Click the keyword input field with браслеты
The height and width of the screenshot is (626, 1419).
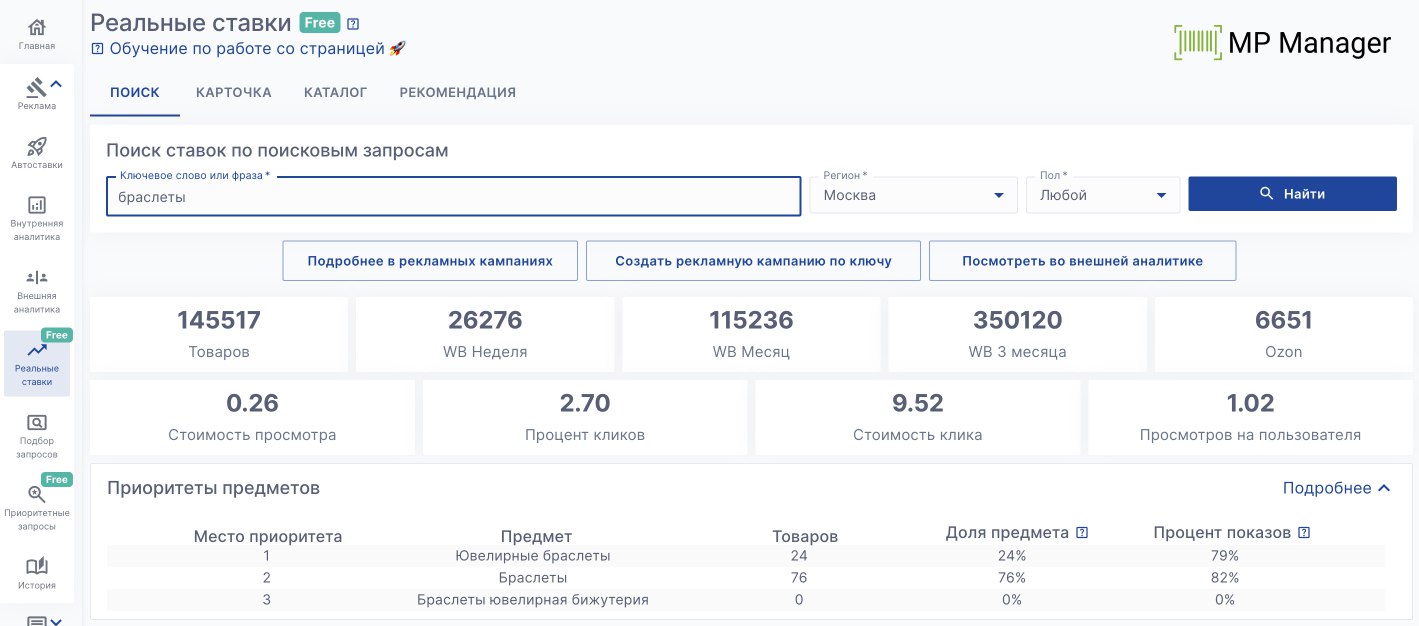point(453,197)
